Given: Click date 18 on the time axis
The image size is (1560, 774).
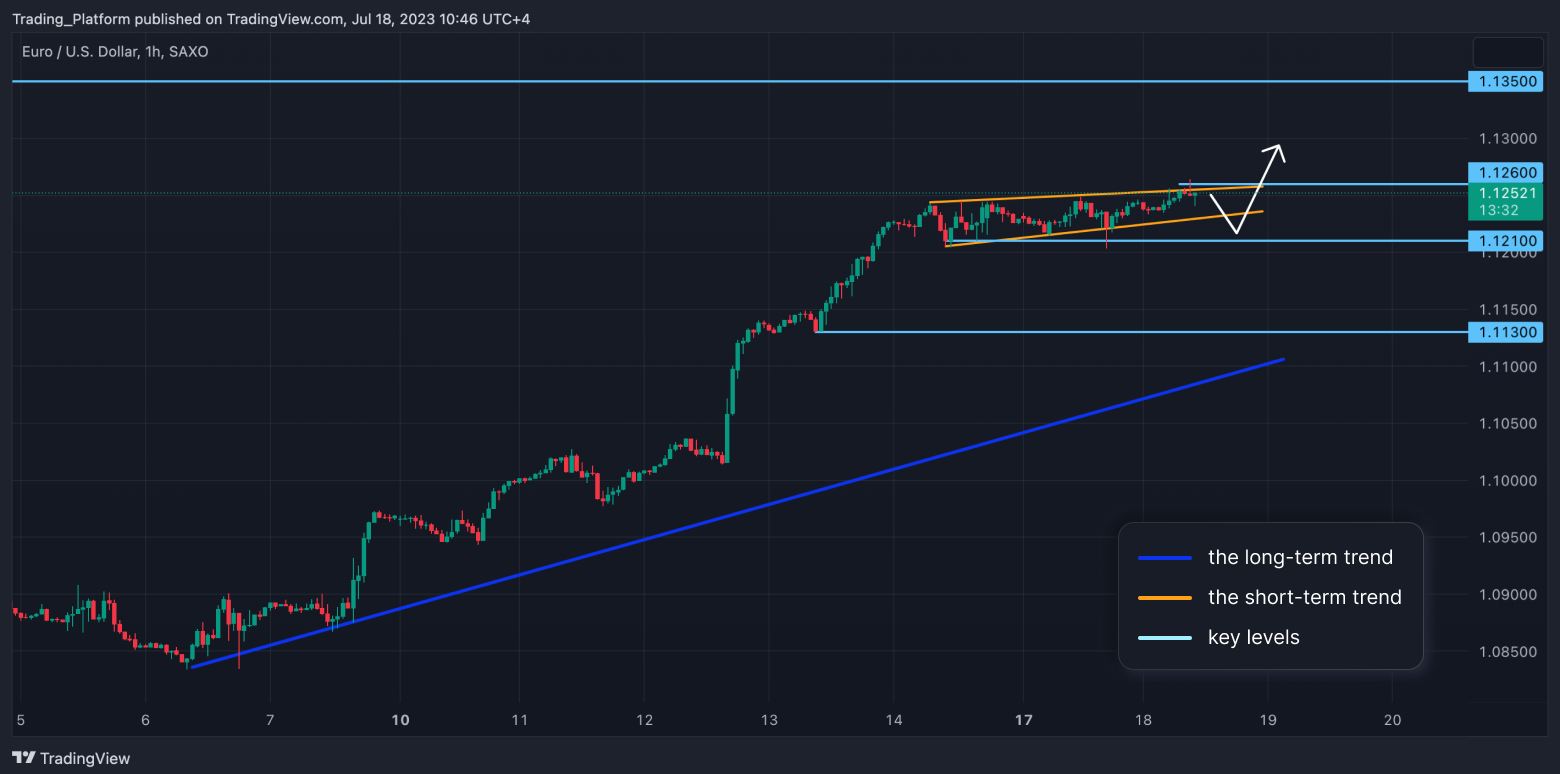Looking at the screenshot, I should coord(1144,720).
